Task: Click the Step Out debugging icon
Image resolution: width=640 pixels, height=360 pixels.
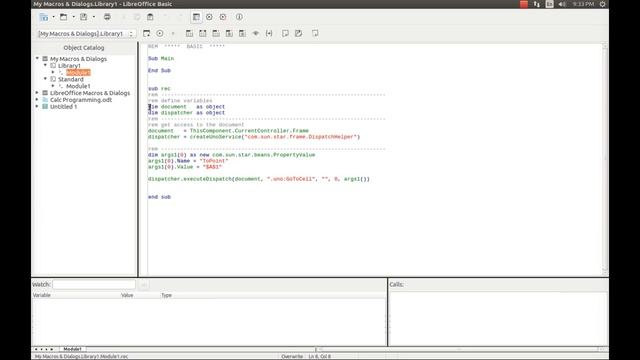Action: (x=216, y=33)
